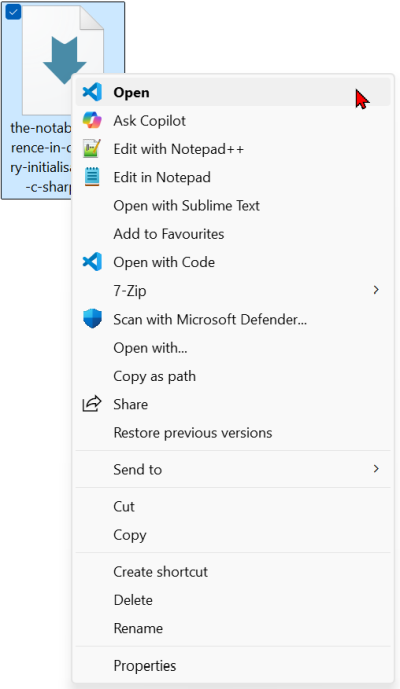Image resolution: width=400 pixels, height=689 pixels.
Task: Select Restore previous versions
Action: click(x=233, y=433)
